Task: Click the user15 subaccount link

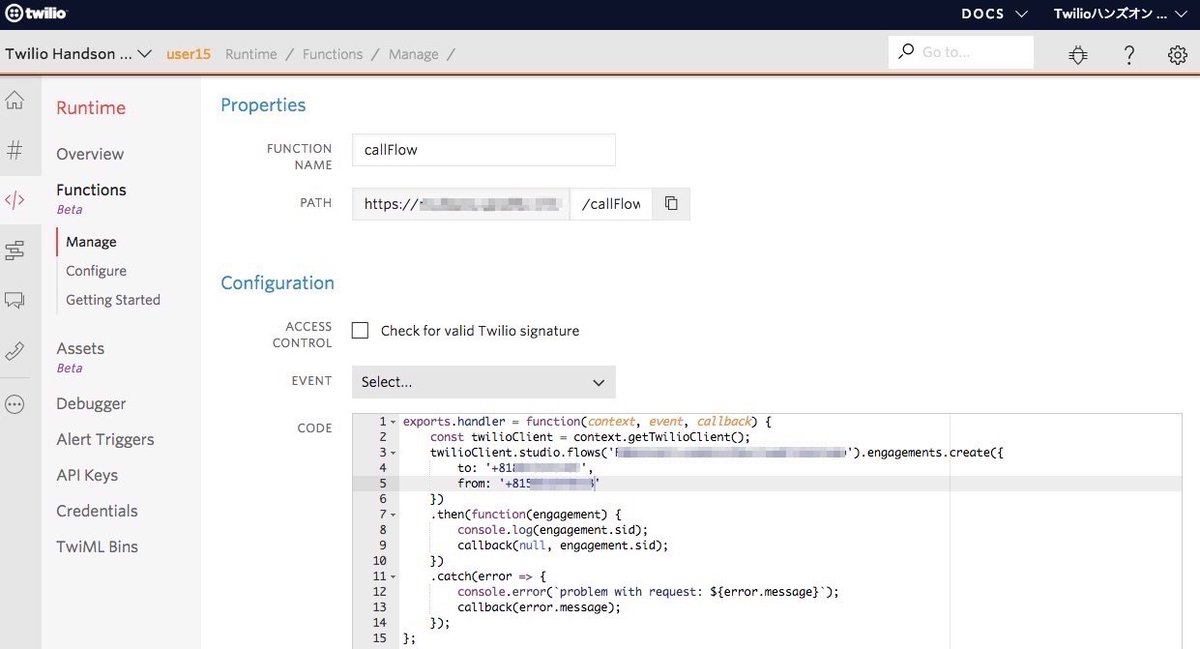Action: point(189,54)
